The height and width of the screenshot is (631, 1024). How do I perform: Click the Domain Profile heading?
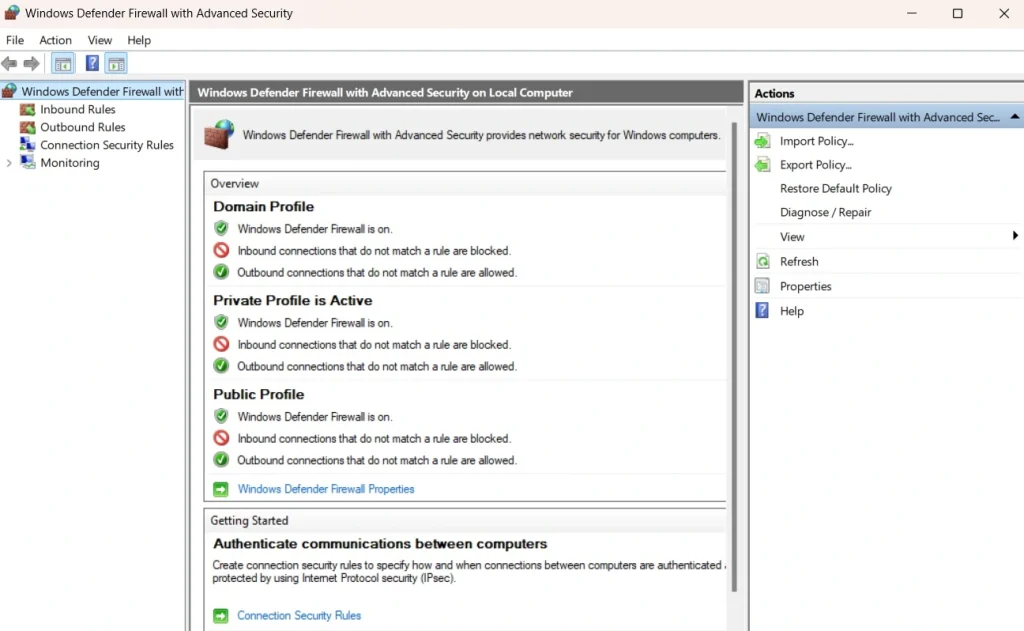click(x=263, y=206)
